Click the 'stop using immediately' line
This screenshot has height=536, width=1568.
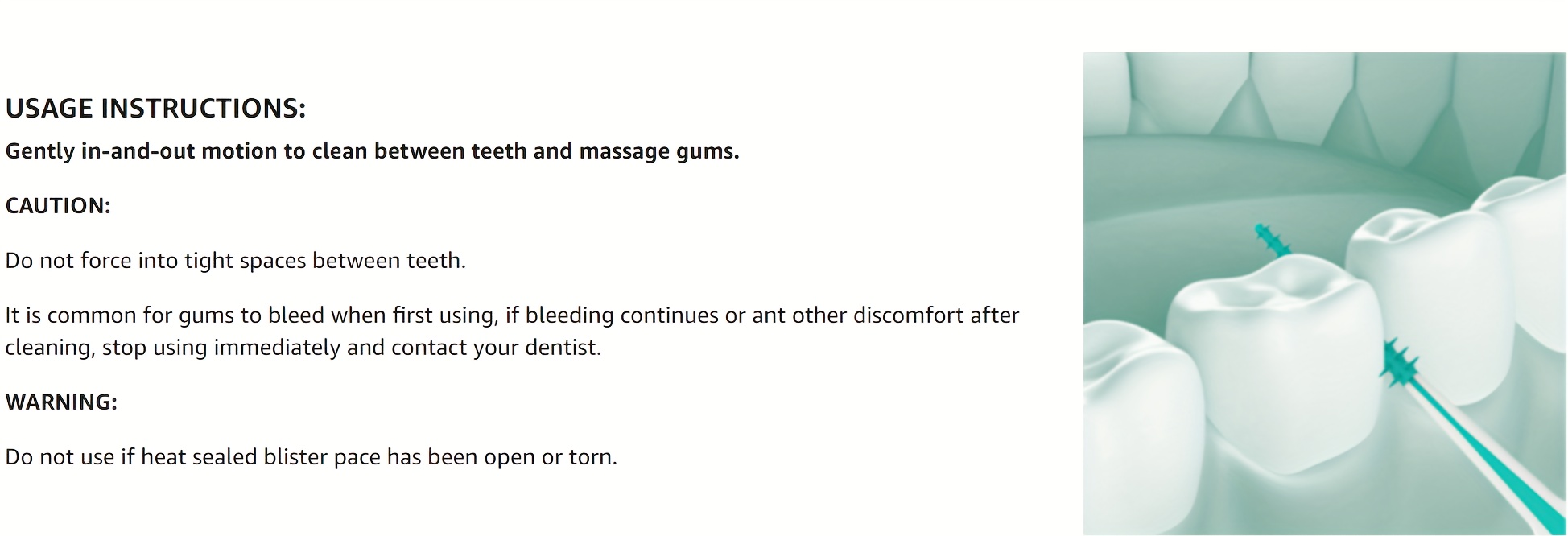303,348
